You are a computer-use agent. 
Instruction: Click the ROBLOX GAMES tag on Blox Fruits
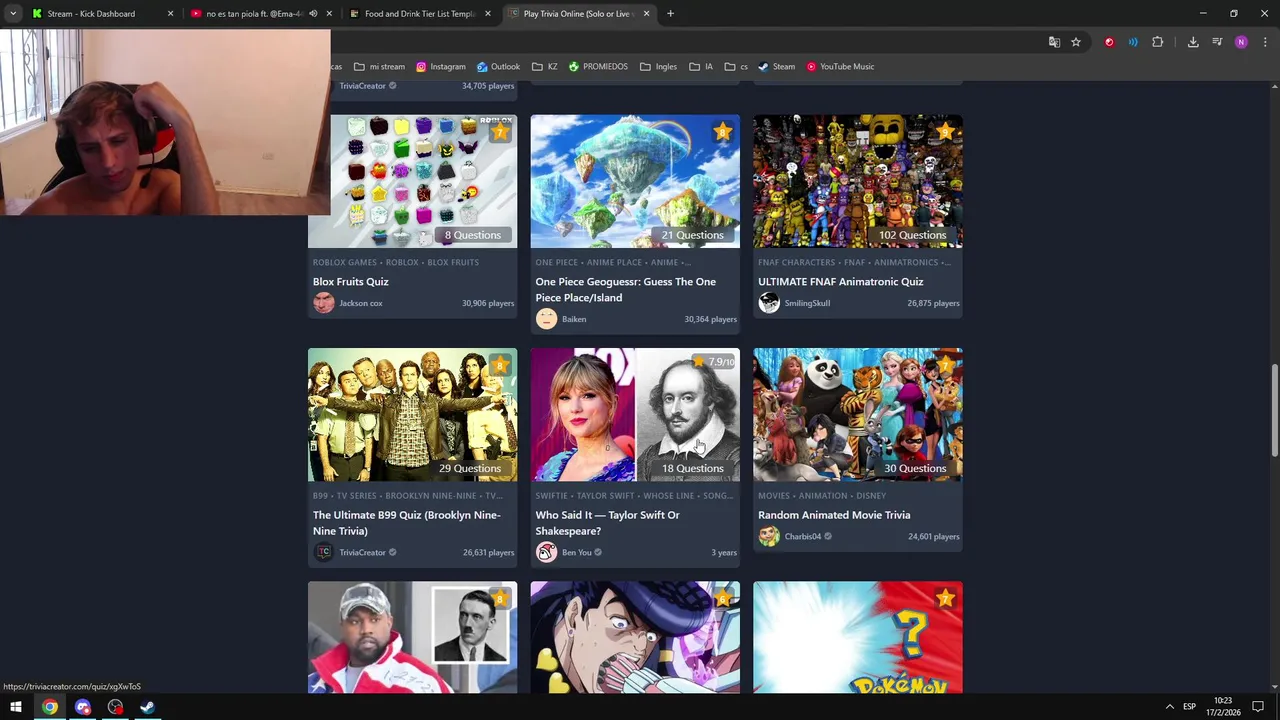pyautogui.click(x=345, y=262)
